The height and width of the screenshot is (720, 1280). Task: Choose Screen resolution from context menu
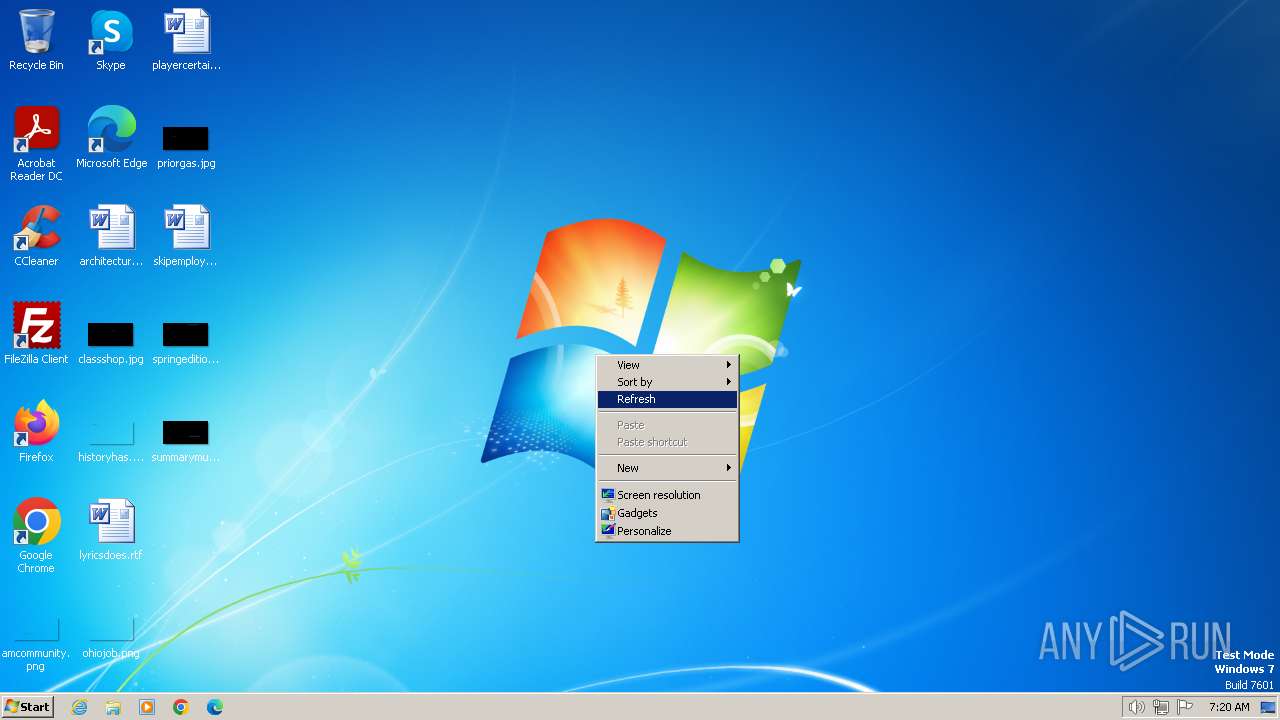tap(667, 495)
